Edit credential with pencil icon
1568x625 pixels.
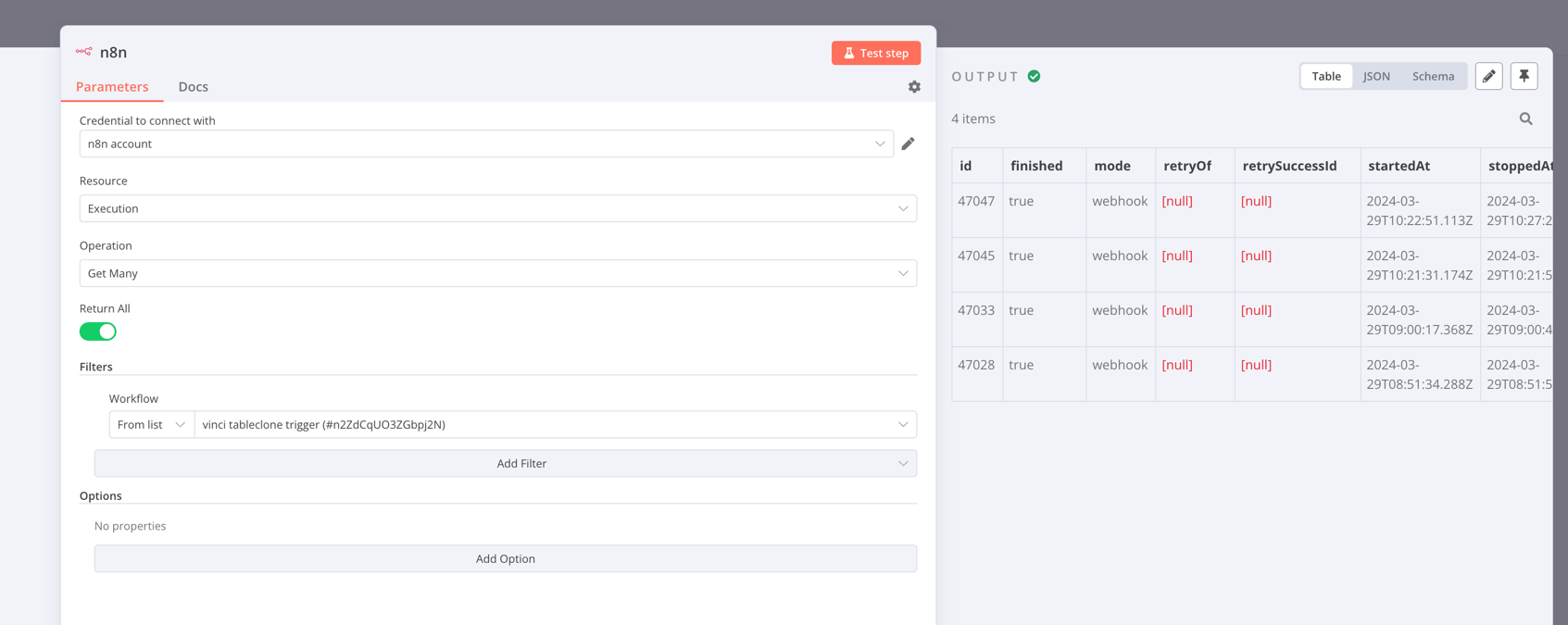point(908,144)
